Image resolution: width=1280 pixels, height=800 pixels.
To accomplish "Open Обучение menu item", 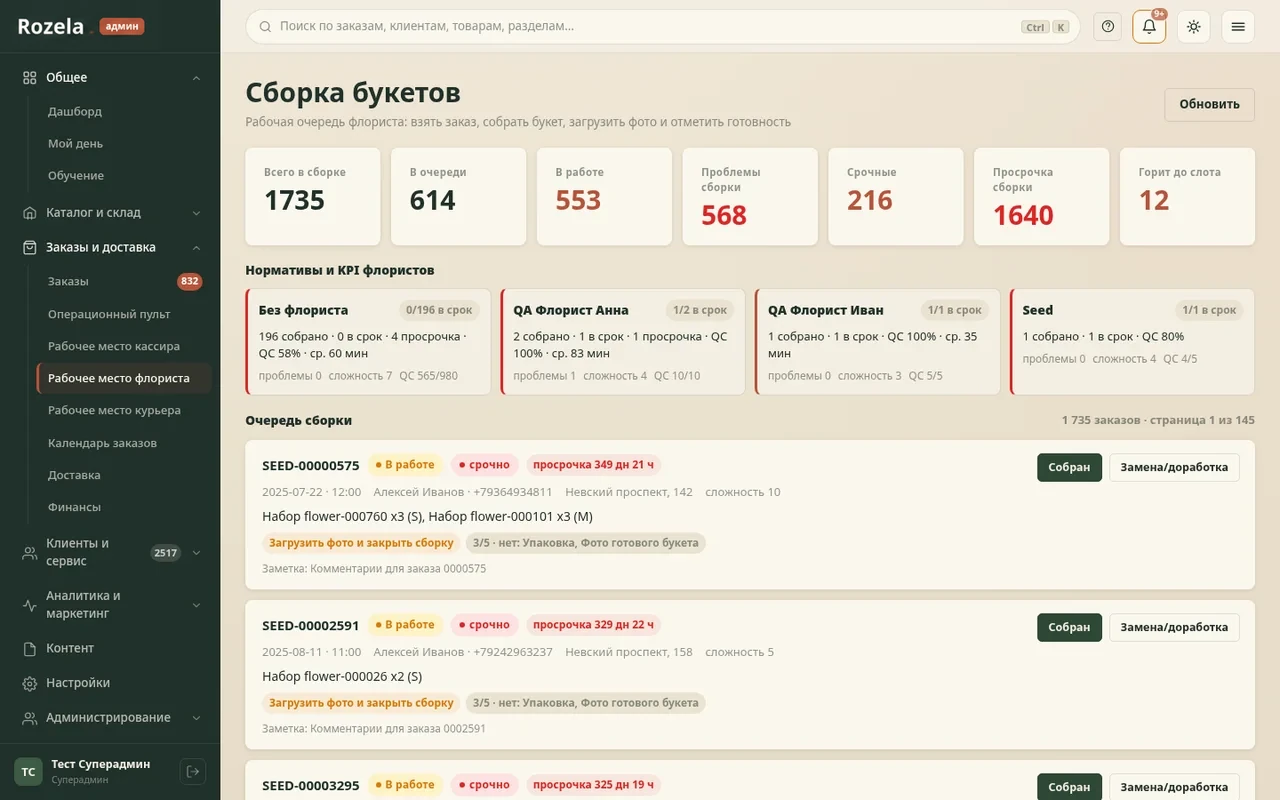I will click(x=124, y=175).
